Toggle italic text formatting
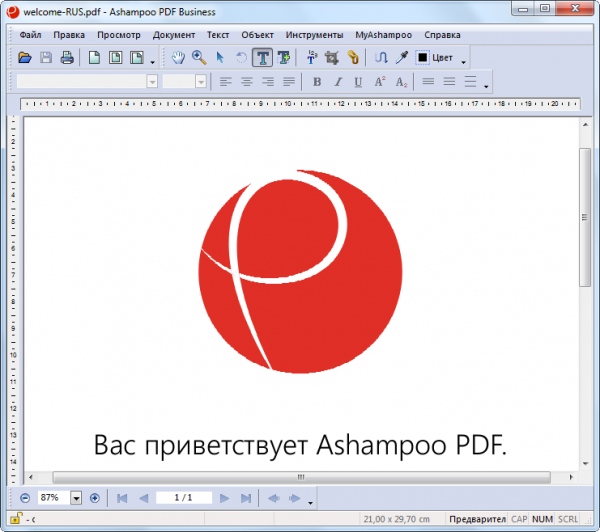The image size is (600, 532). tap(337, 82)
